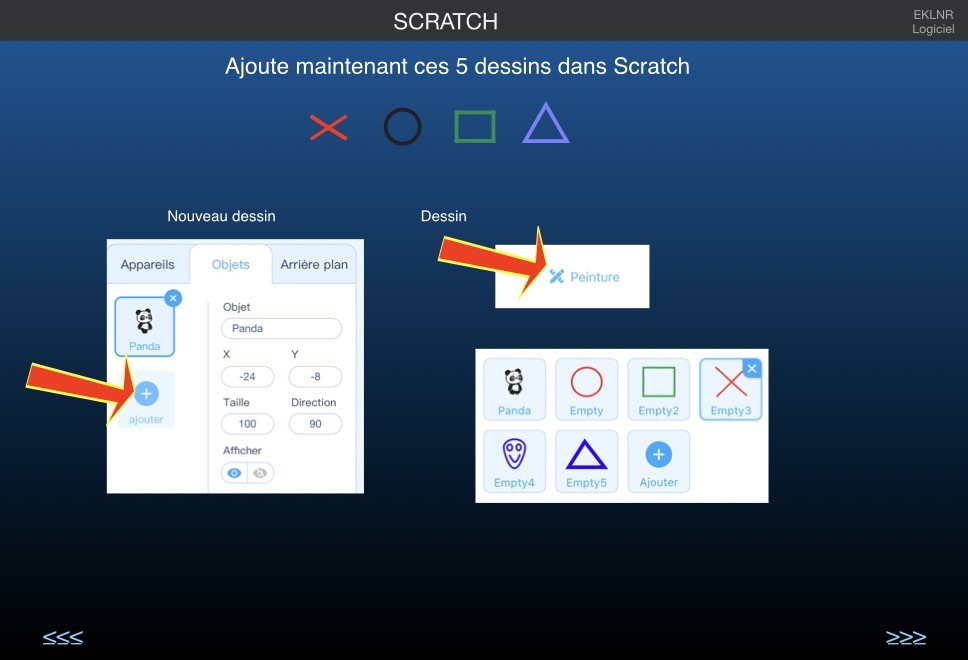Select the Panda sprite in the sprite grid
Screen dimensions: 968x660
(514, 390)
